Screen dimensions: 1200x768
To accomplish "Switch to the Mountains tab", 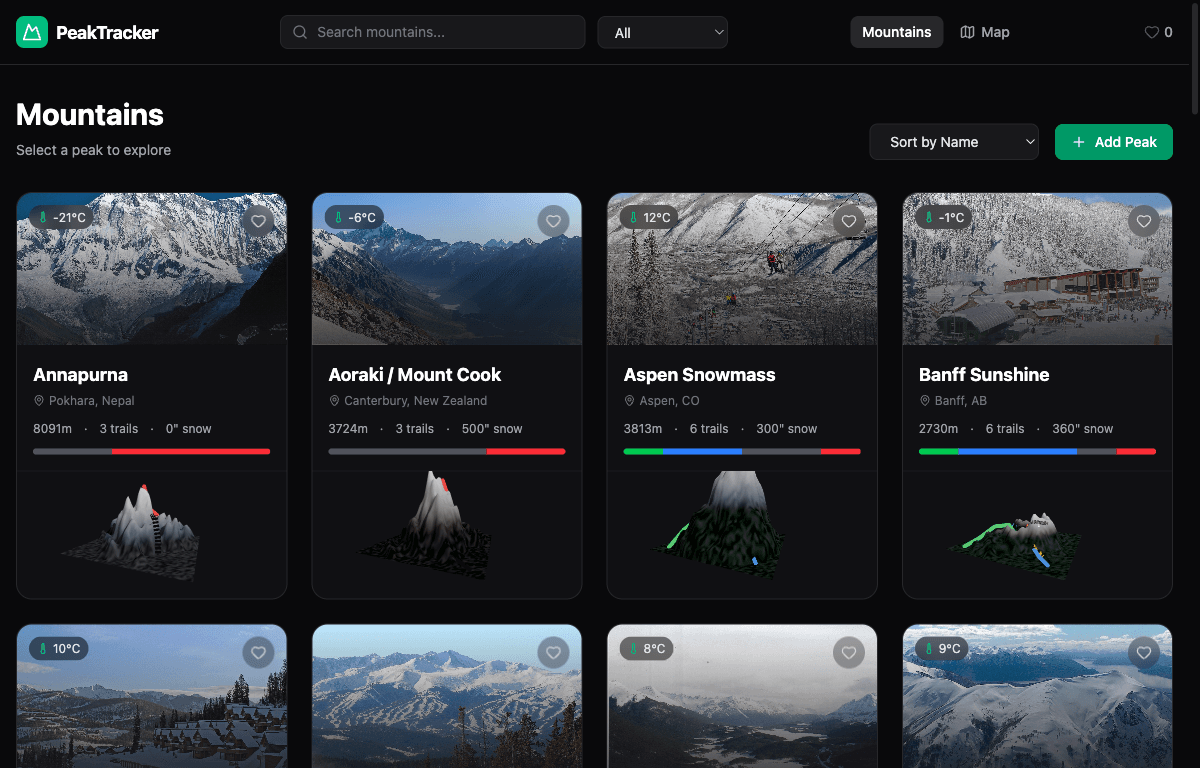I will point(896,31).
